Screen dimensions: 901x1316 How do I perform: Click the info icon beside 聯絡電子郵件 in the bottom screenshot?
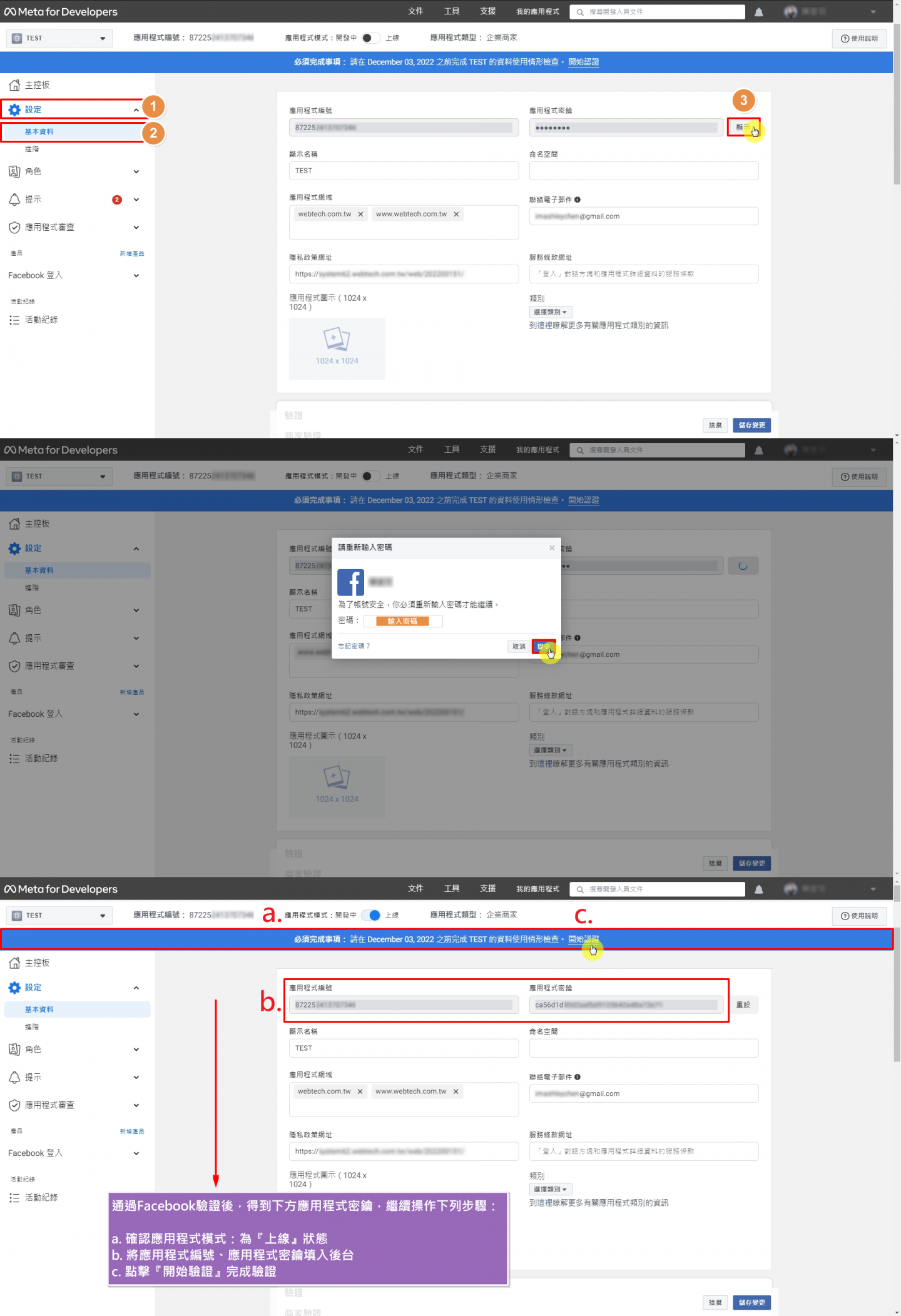pos(578,1077)
